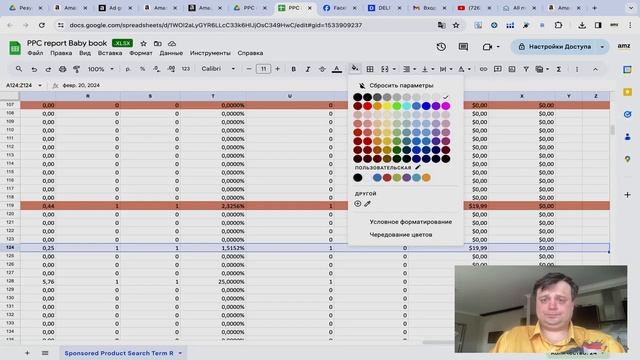640x360 pixels.
Task: Click Сбросить параметры to reset fill
Action: [401, 85]
